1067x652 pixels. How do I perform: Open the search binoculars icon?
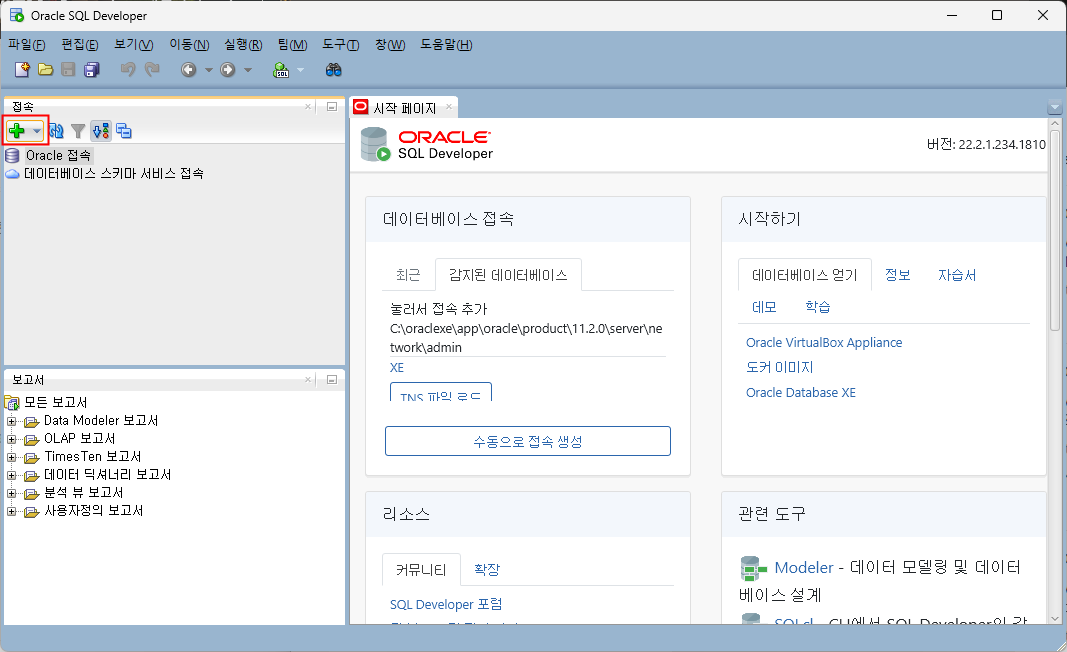click(335, 70)
